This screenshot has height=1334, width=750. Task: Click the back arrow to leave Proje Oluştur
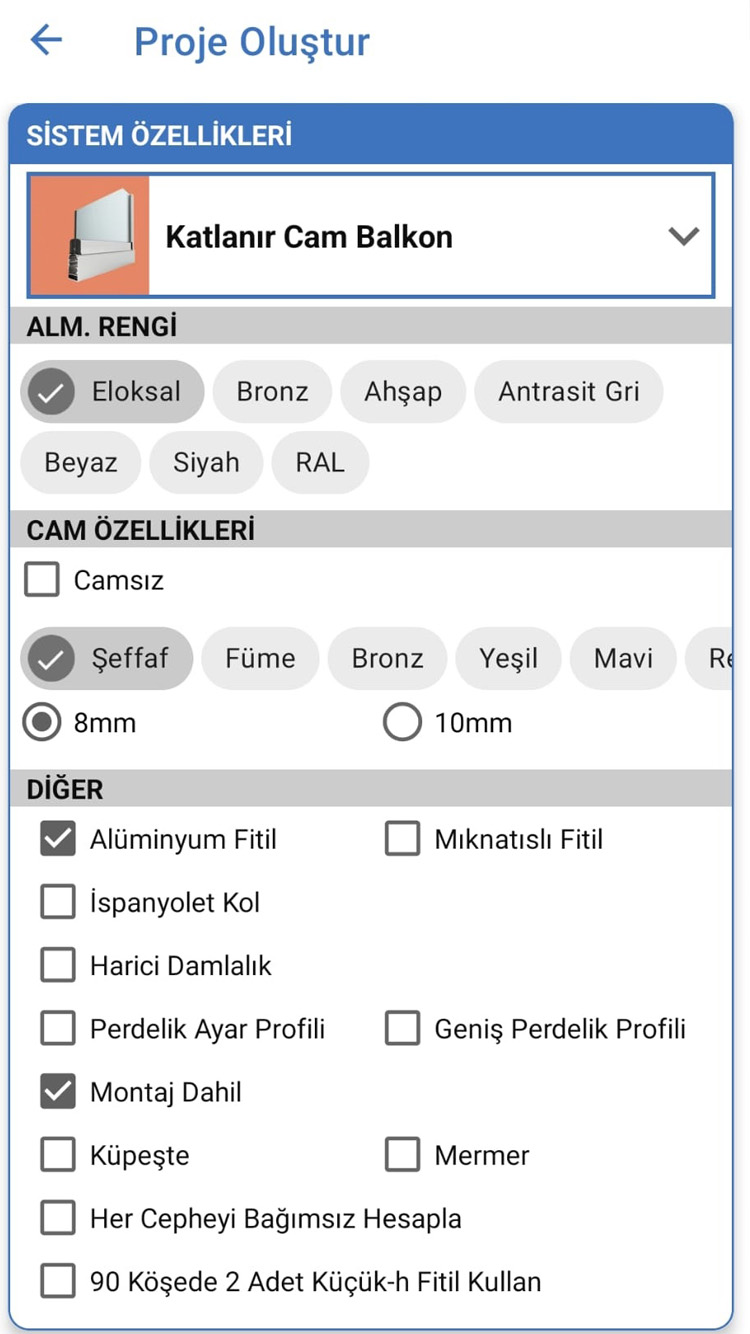pyautogui.click(x=45, y=40)
